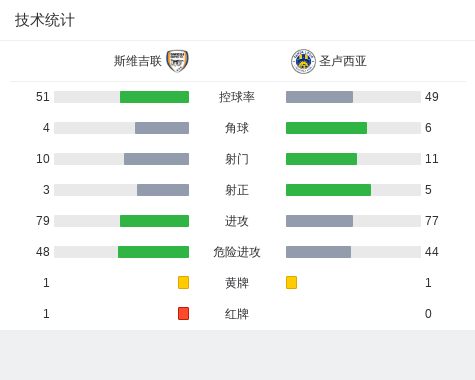475x380 pixels.
Task: Click the green 进攻 bar showing 79
Action: [x=154, y=221]
